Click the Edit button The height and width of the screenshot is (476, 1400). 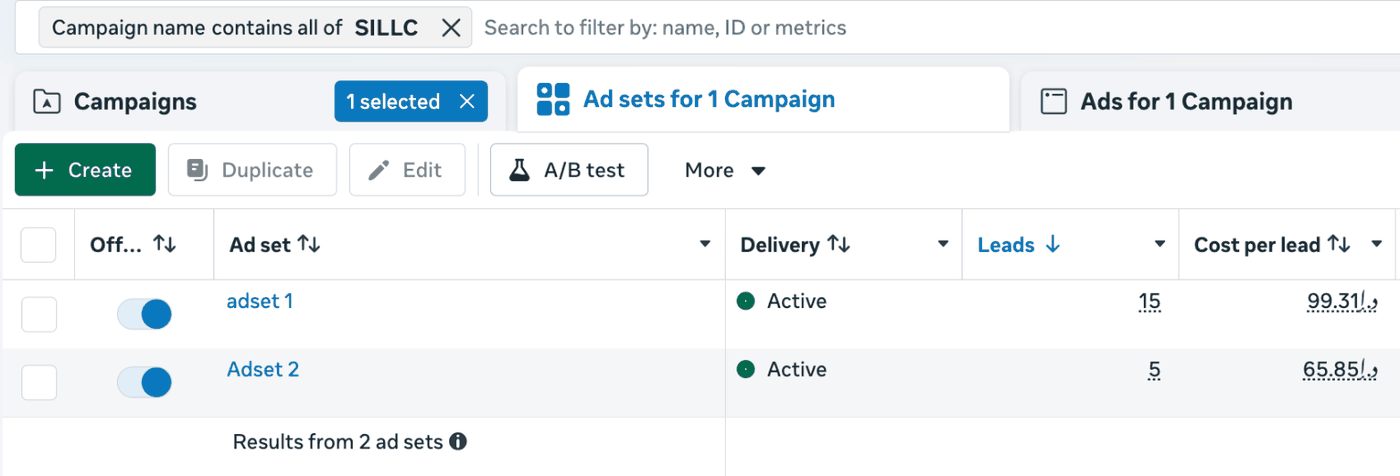(407, 170)
